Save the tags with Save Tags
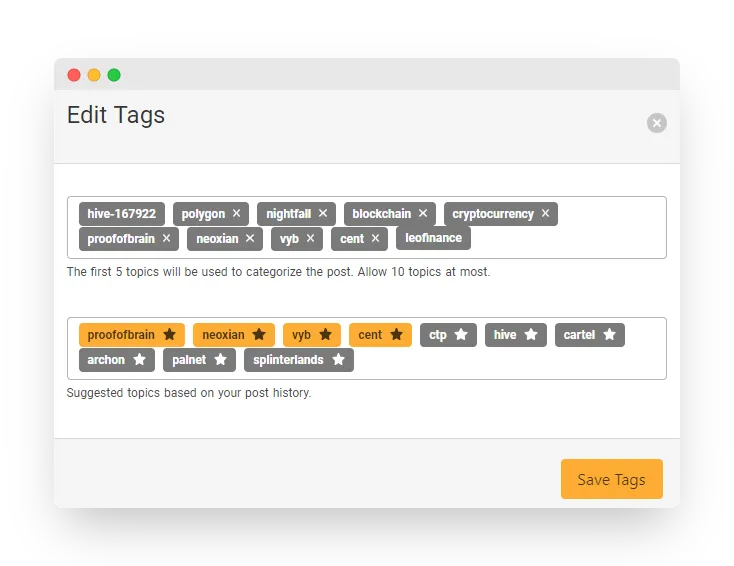734x566 pixels. [611, 479]
